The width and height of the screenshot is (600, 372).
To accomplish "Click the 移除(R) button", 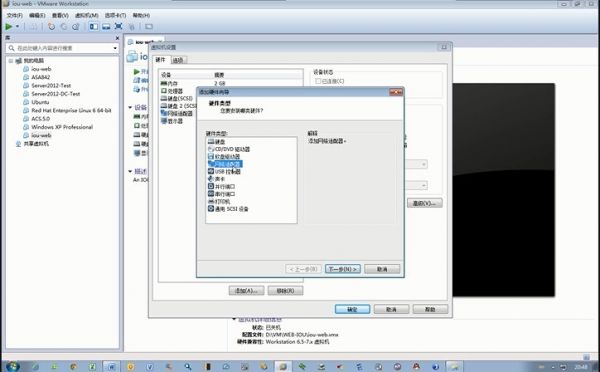I will pyautogui.click(x=285, y=290).
